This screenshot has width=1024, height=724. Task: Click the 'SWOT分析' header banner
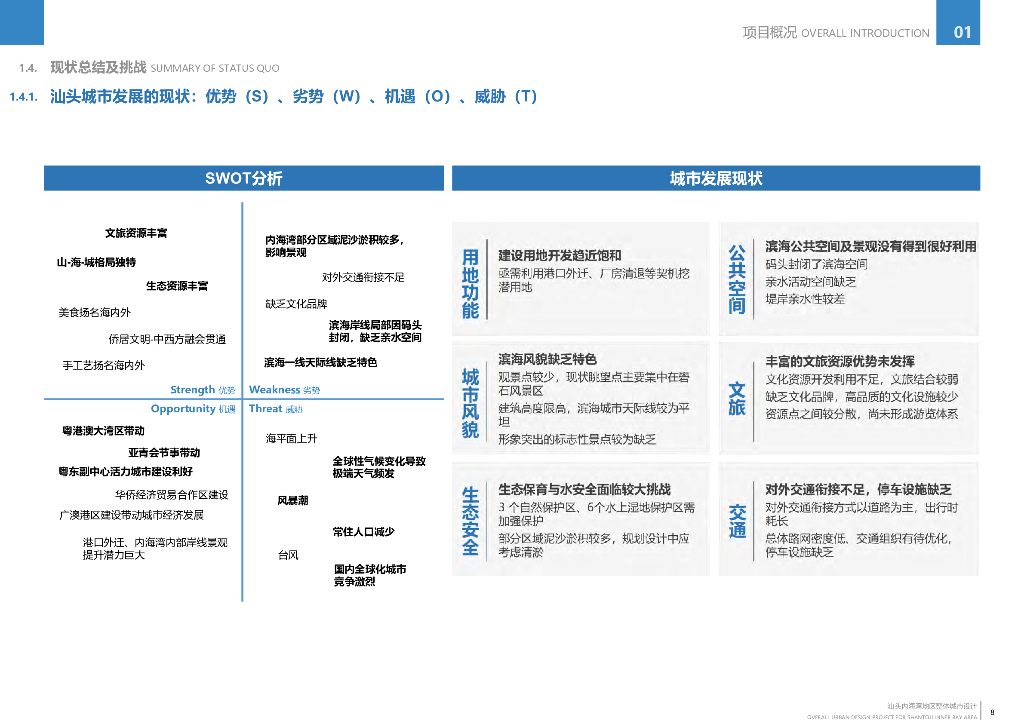pyautogui.click(x=244, y=178)
